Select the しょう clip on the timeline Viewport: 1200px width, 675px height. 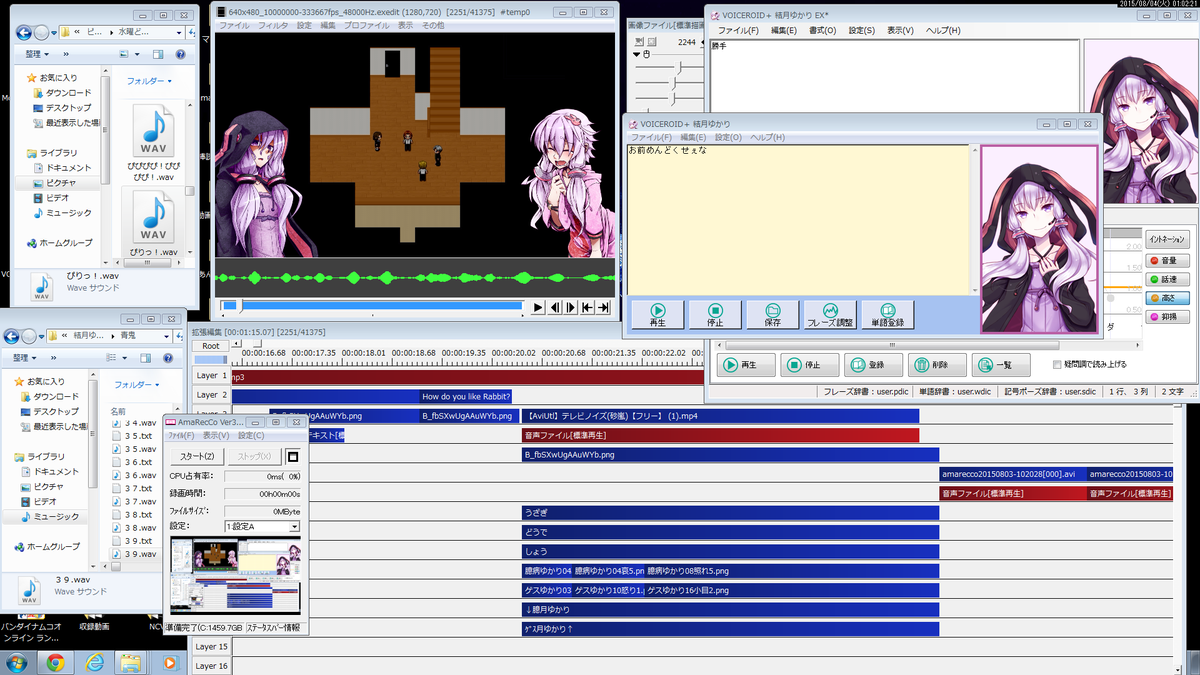(730, 551)
